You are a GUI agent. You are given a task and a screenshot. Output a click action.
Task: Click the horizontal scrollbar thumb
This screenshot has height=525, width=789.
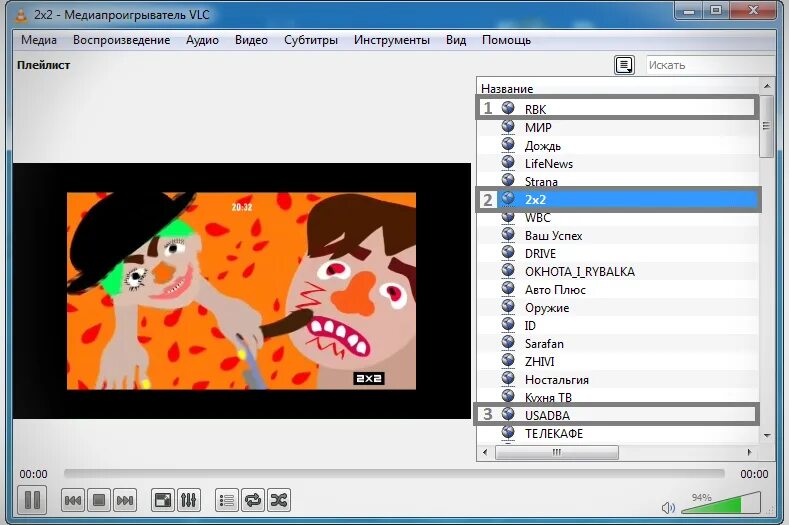click(557, 453)
